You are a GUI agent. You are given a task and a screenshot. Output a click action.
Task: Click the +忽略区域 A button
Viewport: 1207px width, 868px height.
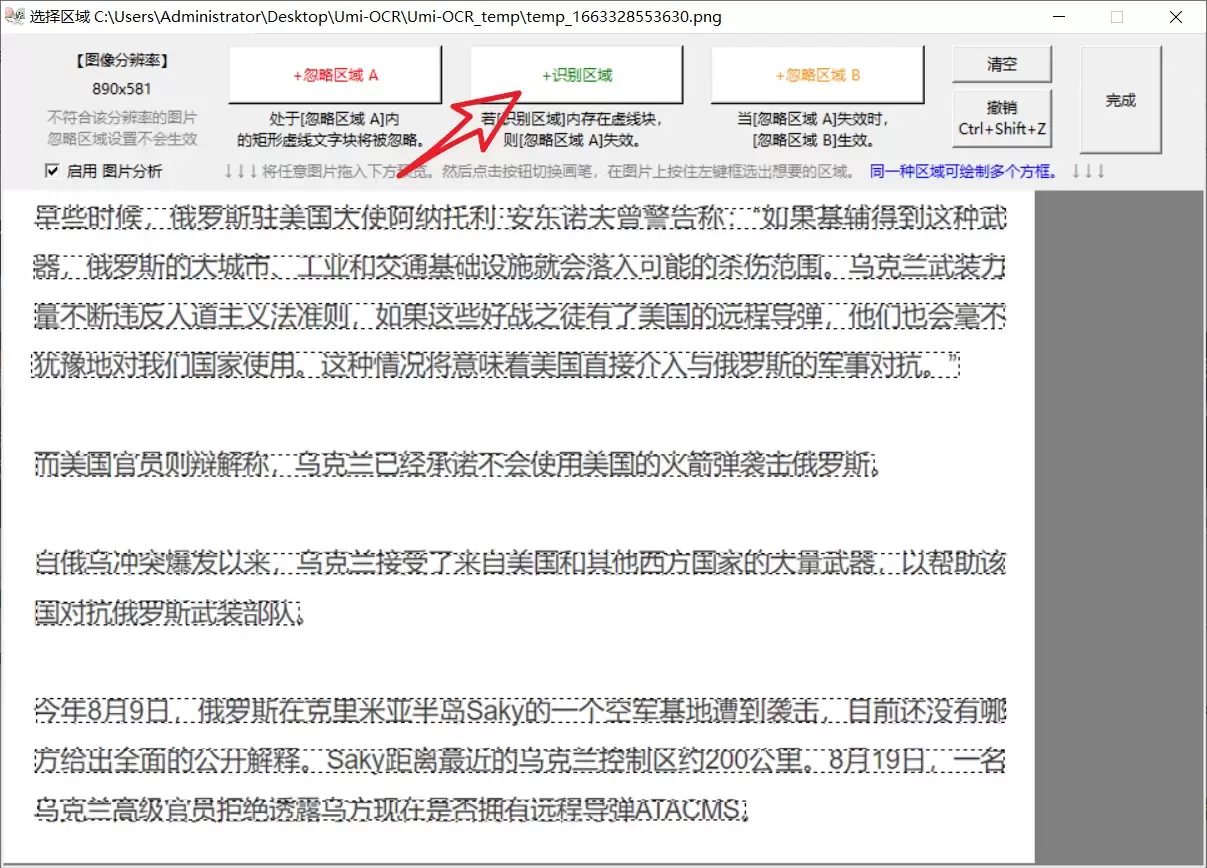335,75
